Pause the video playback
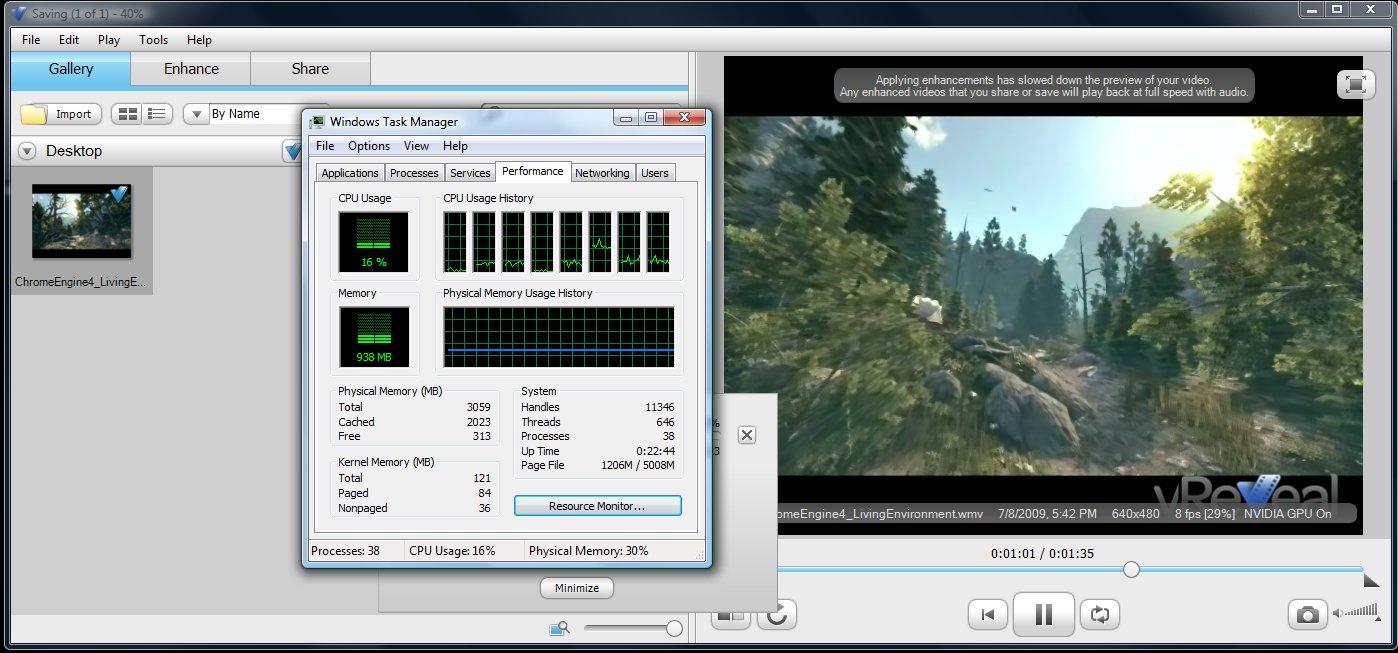Screen dimensions: 1398x653 (x=1044, y=614)
